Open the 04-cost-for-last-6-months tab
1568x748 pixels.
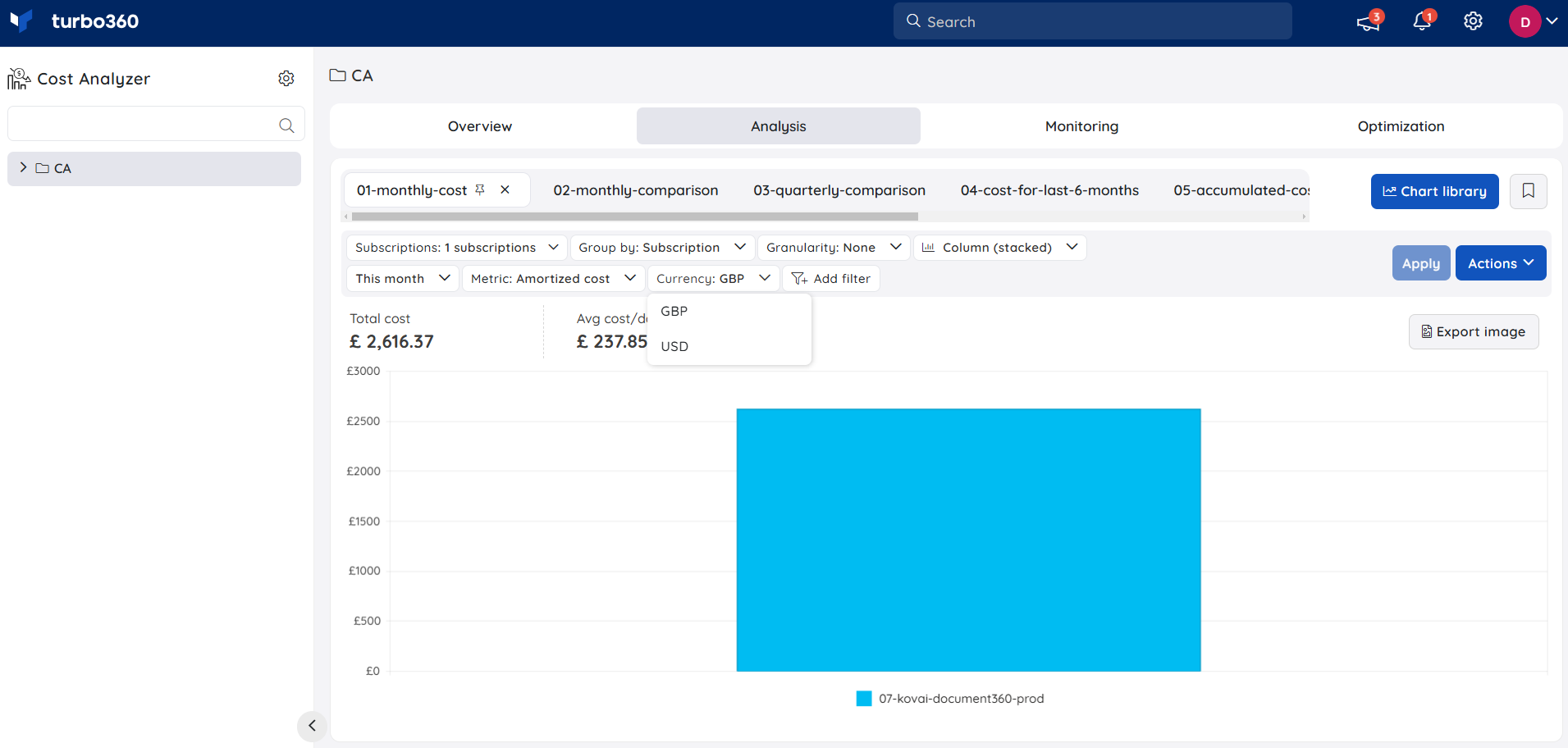click(x=1049, y=190)
